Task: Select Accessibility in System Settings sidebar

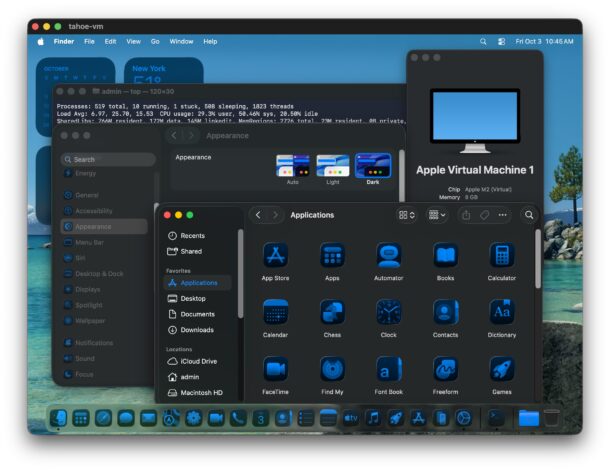Action: (x=104, y=211)
